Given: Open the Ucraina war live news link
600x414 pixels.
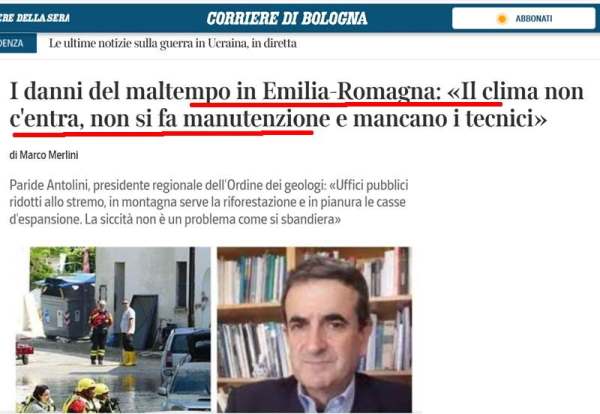Looking at the screenshot, I should tap(173, 43).
